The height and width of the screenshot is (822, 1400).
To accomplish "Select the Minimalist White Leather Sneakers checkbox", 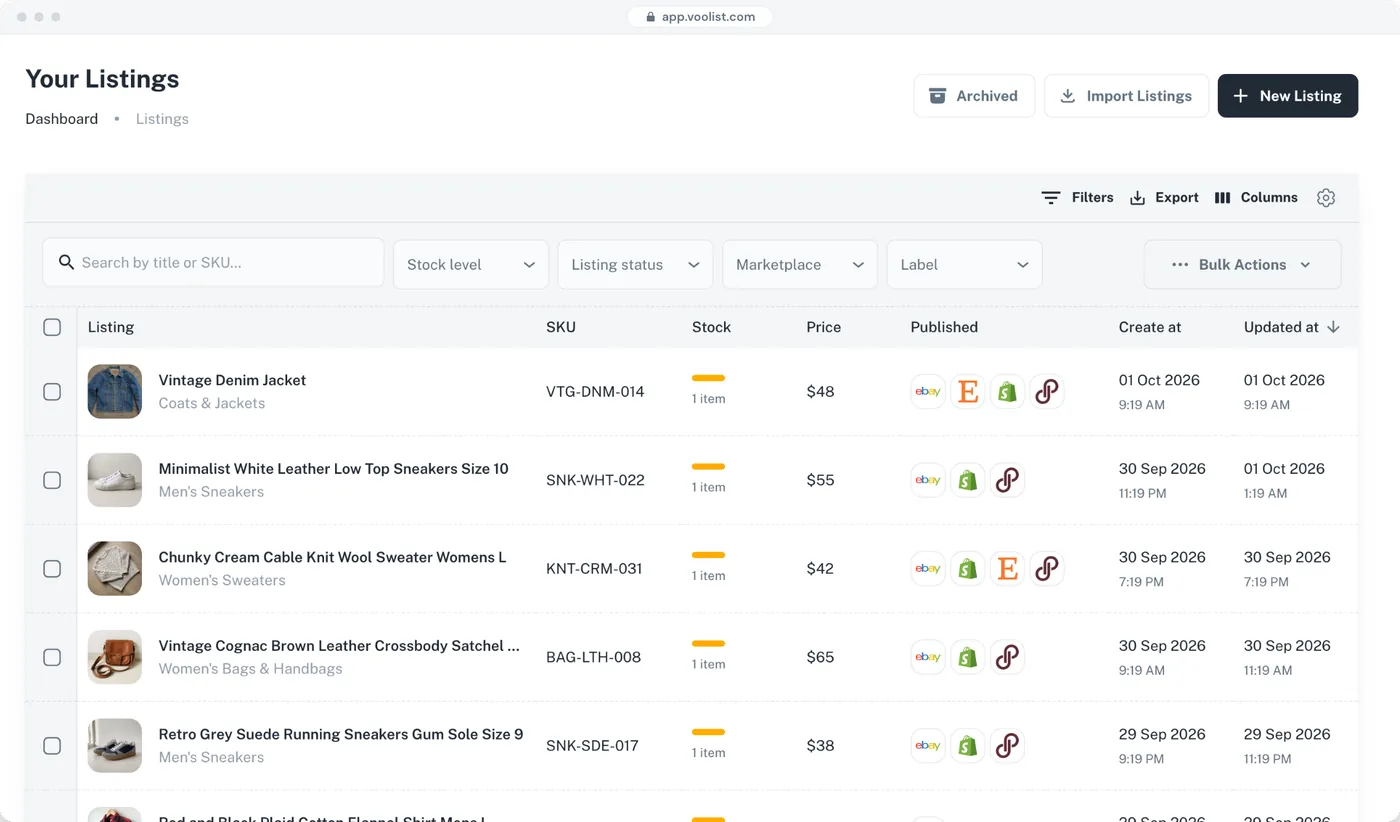I will click(x=52, y=480).
